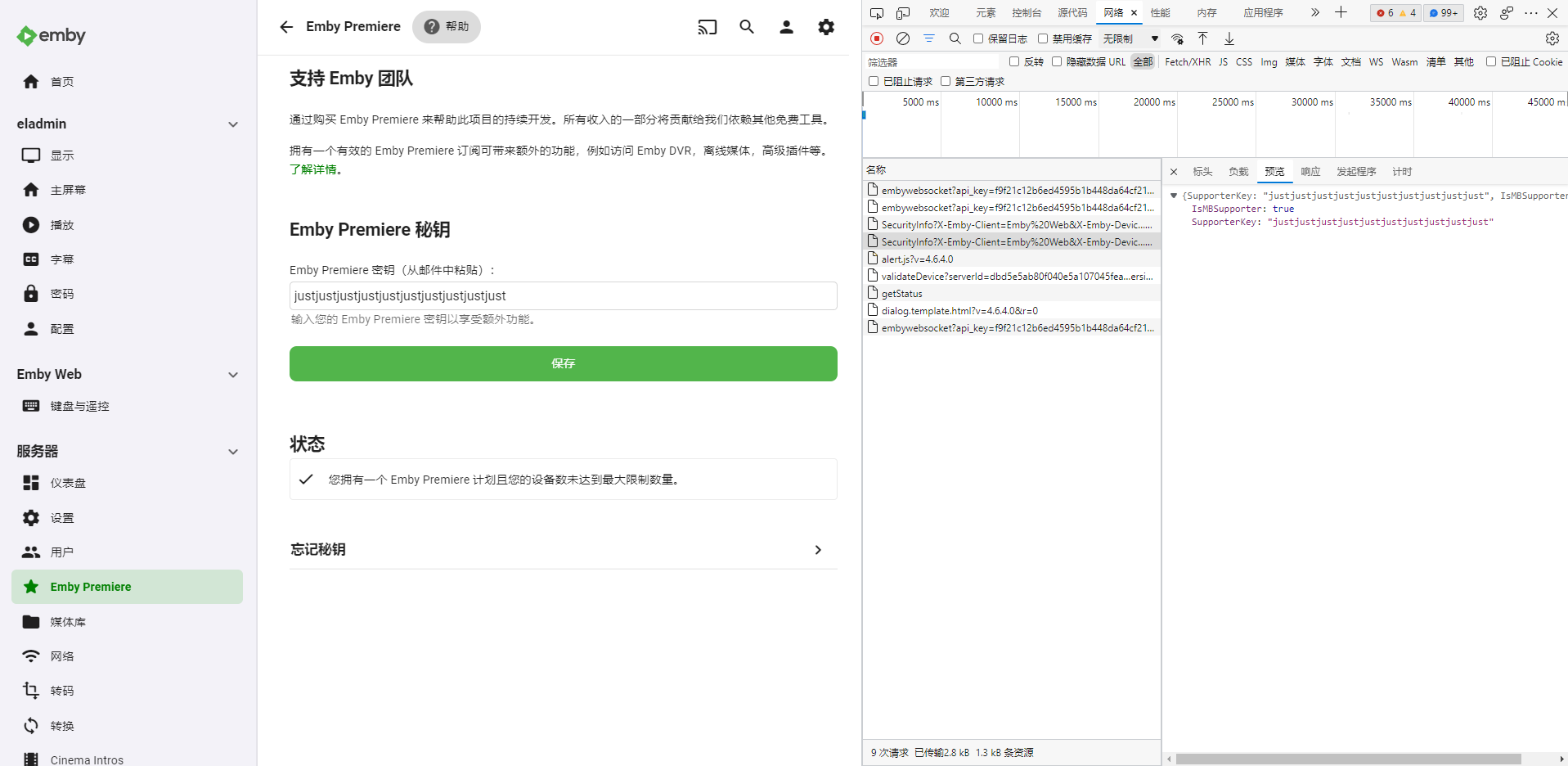This screenshot has height=766, width=1568.
Task: Click the green 保存 save button
Action: pos(564,363)
